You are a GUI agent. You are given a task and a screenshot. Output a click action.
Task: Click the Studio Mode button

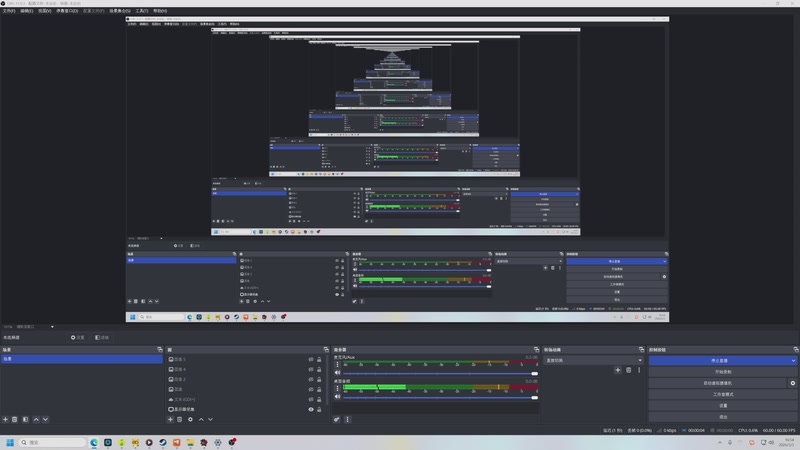[x=723, y=394]
